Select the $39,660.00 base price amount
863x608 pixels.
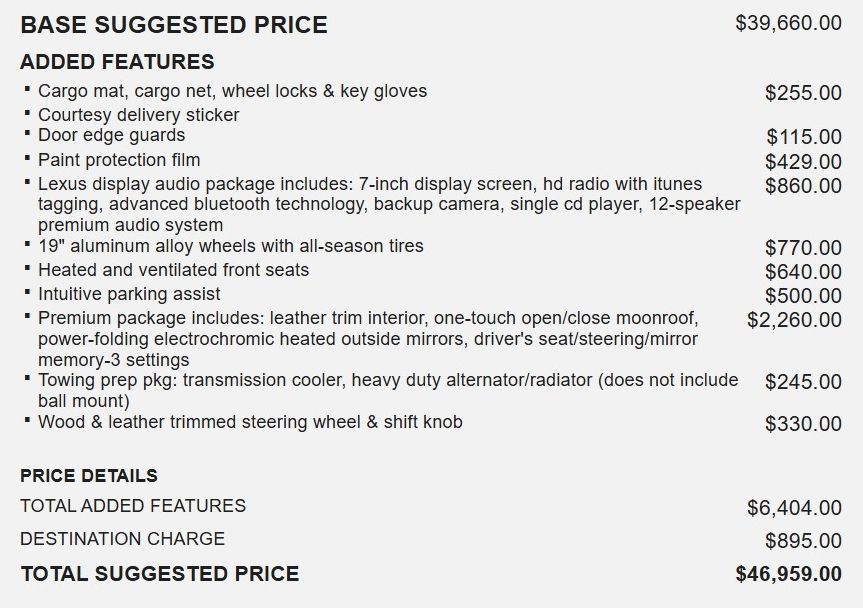click(x=788, y=23)
